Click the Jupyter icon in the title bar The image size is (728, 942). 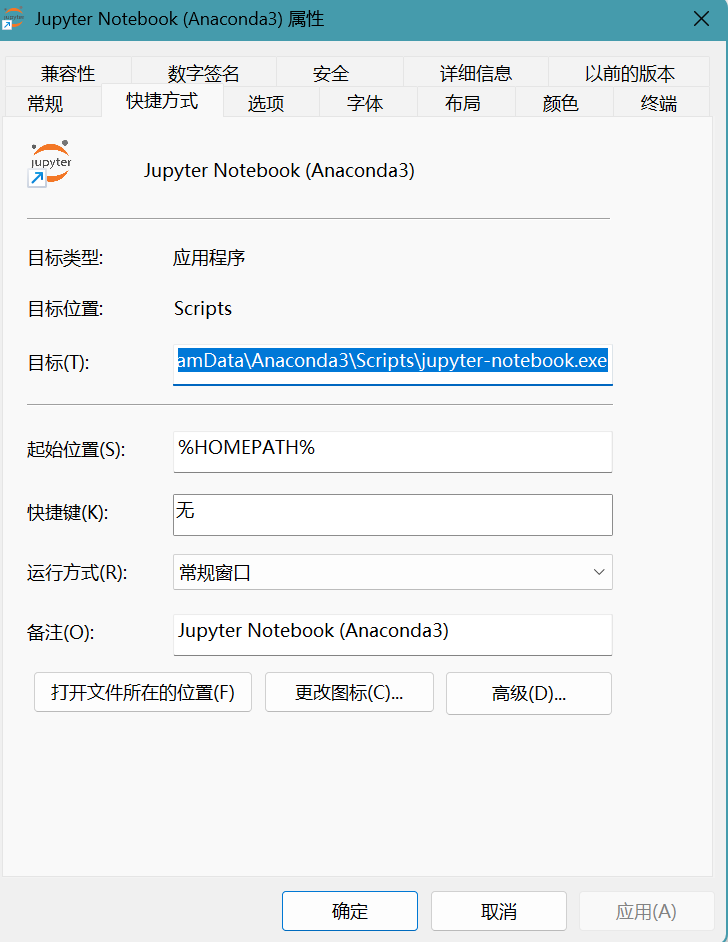tap(12, 18)
